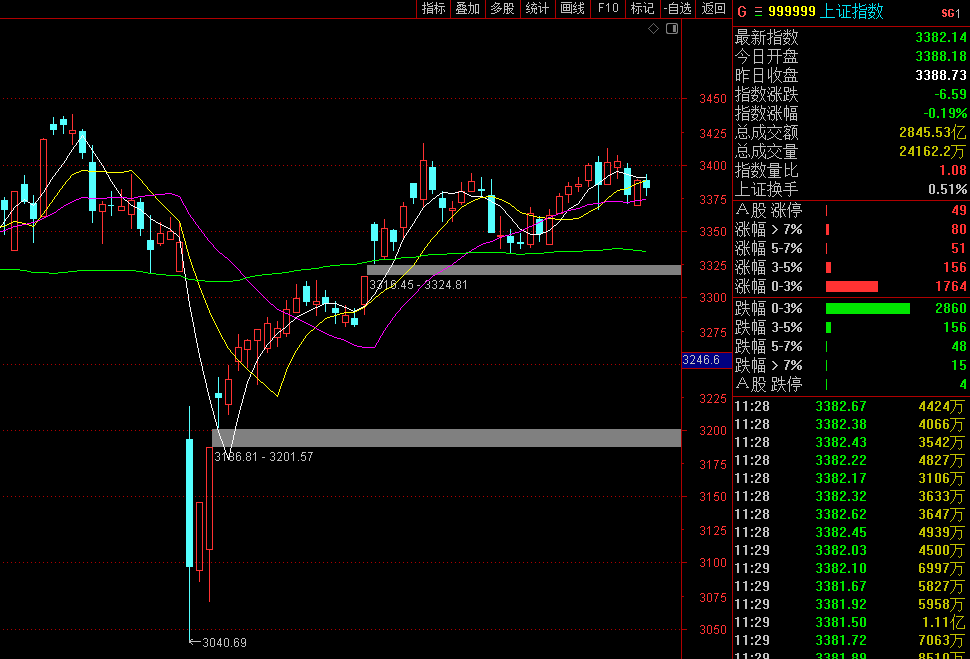Click the 涨幅 3-5% row
The image size is (970, 659).
851,268
